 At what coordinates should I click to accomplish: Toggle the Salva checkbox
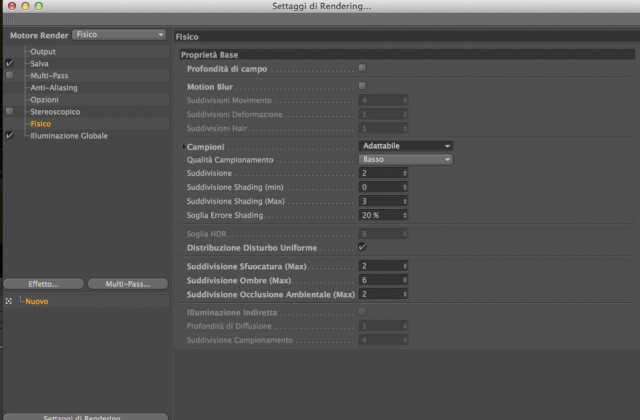click(10, 63)
